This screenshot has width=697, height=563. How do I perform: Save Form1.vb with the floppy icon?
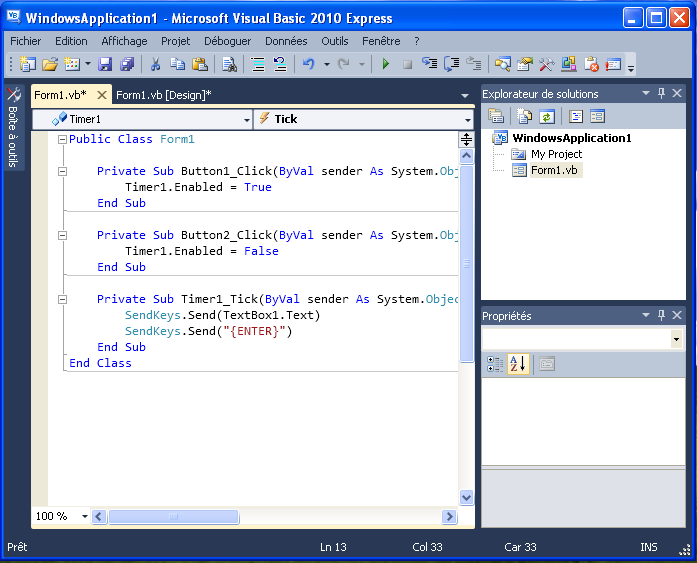105,64
